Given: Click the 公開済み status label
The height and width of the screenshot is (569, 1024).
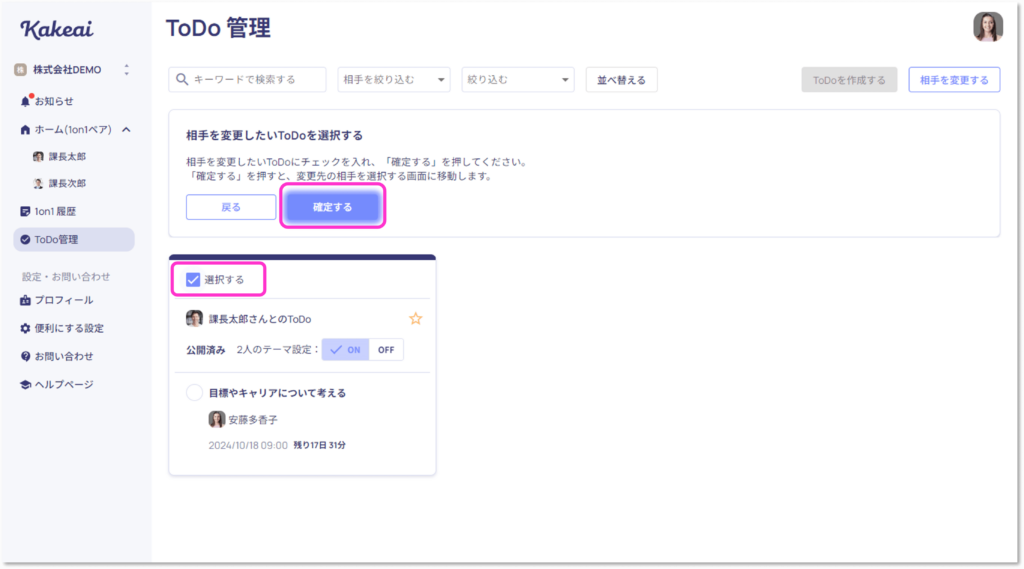Looking at the screenshot, I should [206, 350].
